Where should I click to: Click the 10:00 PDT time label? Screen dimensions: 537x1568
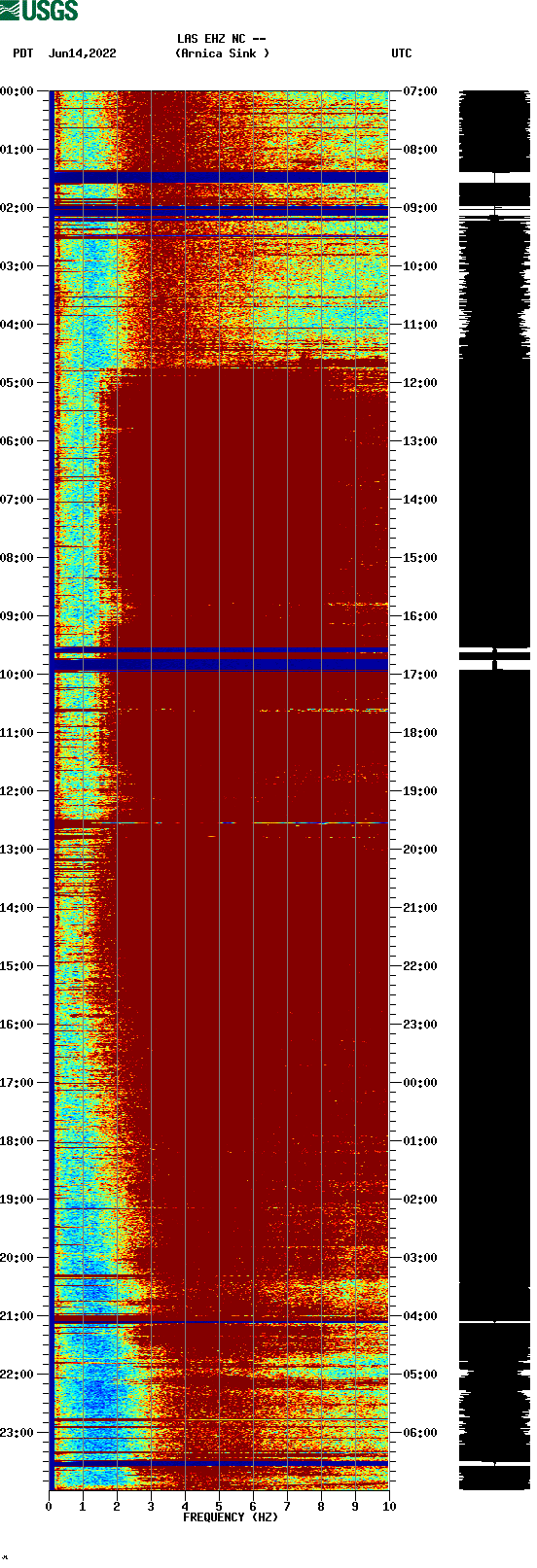17,675
